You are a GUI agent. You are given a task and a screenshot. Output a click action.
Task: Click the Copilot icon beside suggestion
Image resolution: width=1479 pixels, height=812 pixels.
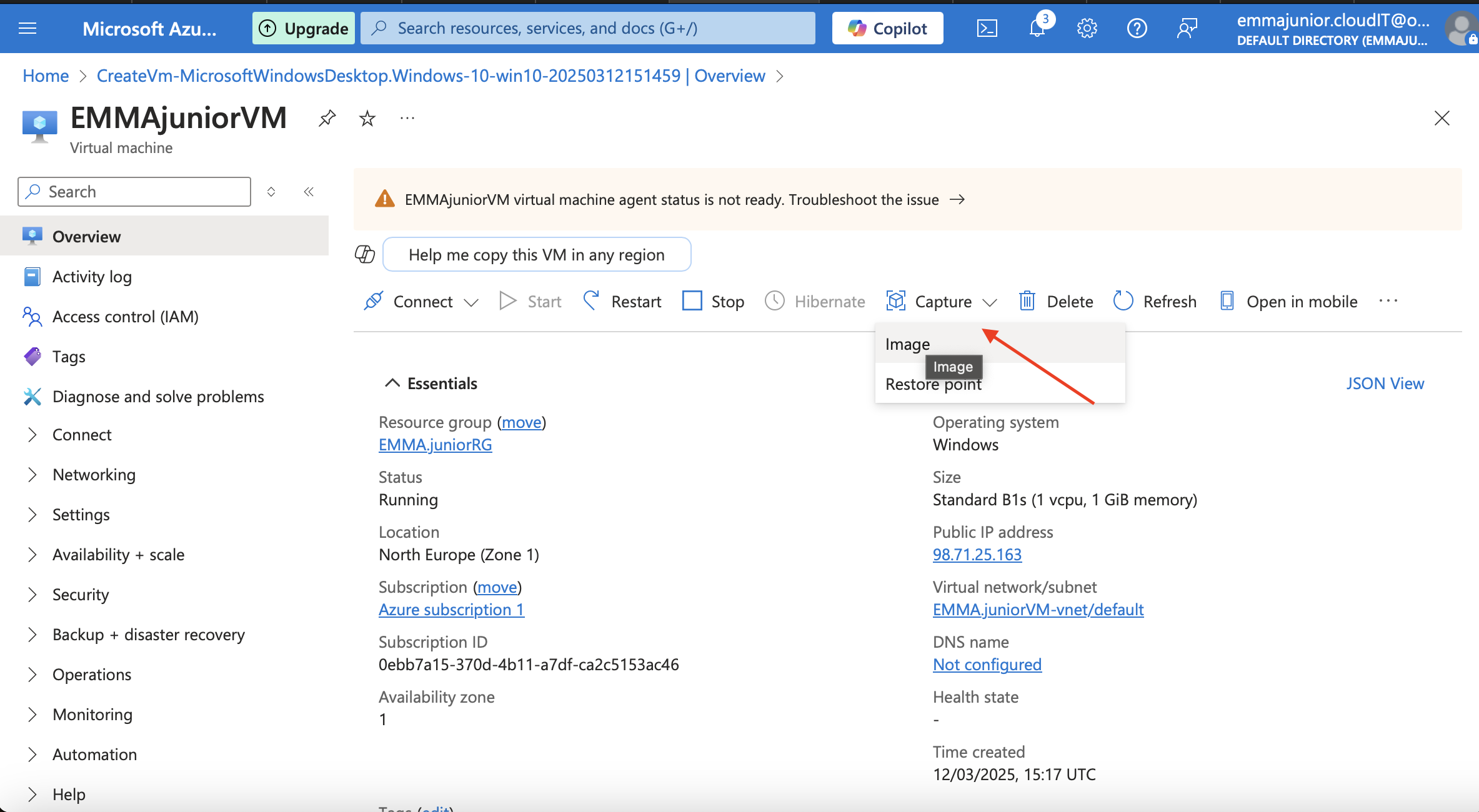(365, 254)
